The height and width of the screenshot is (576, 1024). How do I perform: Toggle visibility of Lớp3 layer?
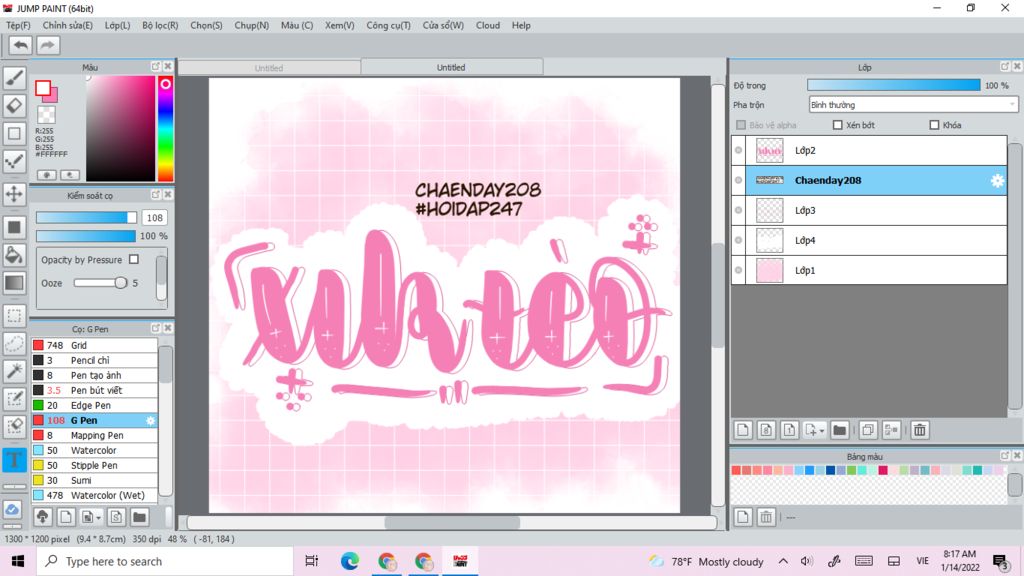tap(739, 210)
